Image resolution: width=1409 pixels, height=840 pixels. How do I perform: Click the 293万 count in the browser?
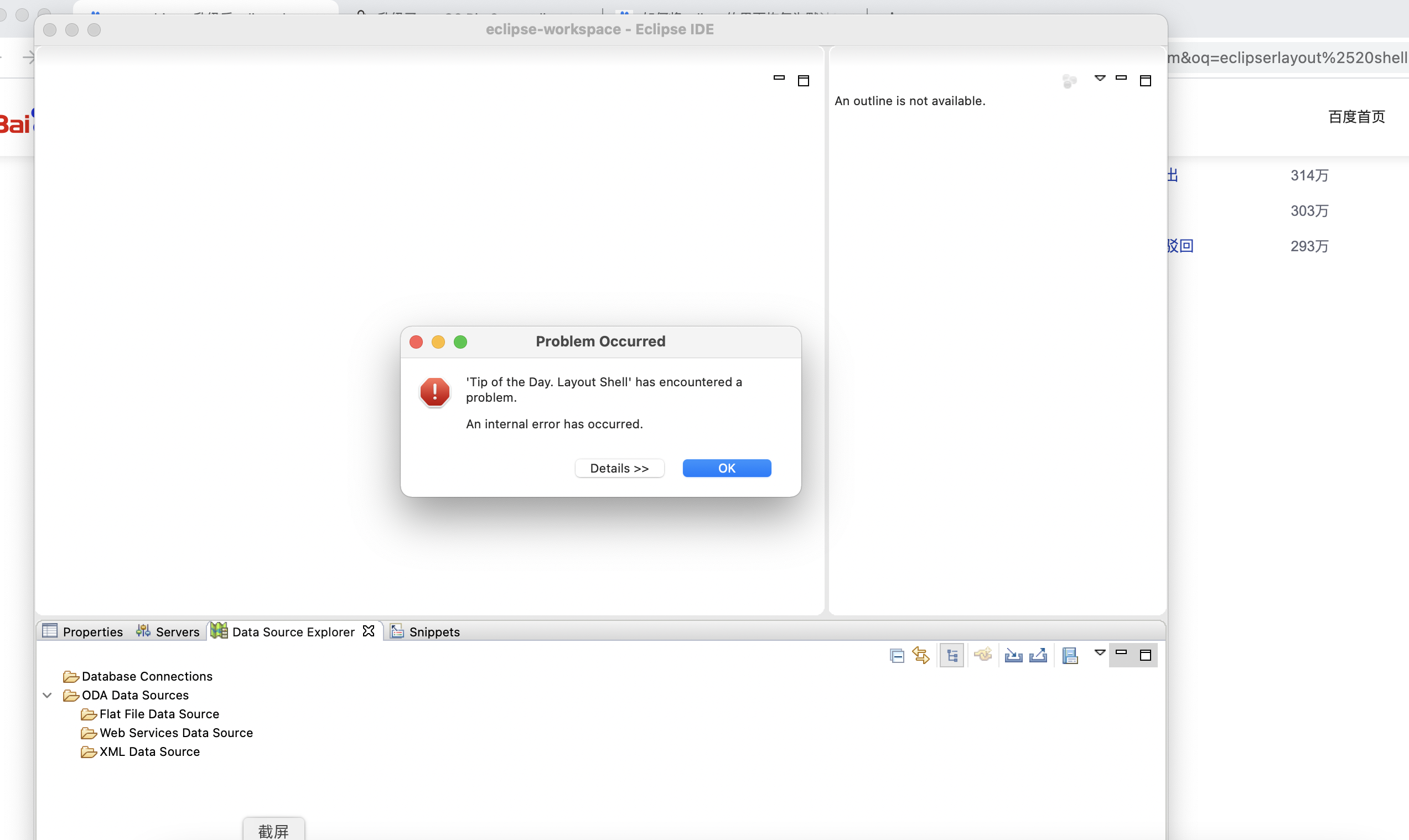click(1309, 246)
